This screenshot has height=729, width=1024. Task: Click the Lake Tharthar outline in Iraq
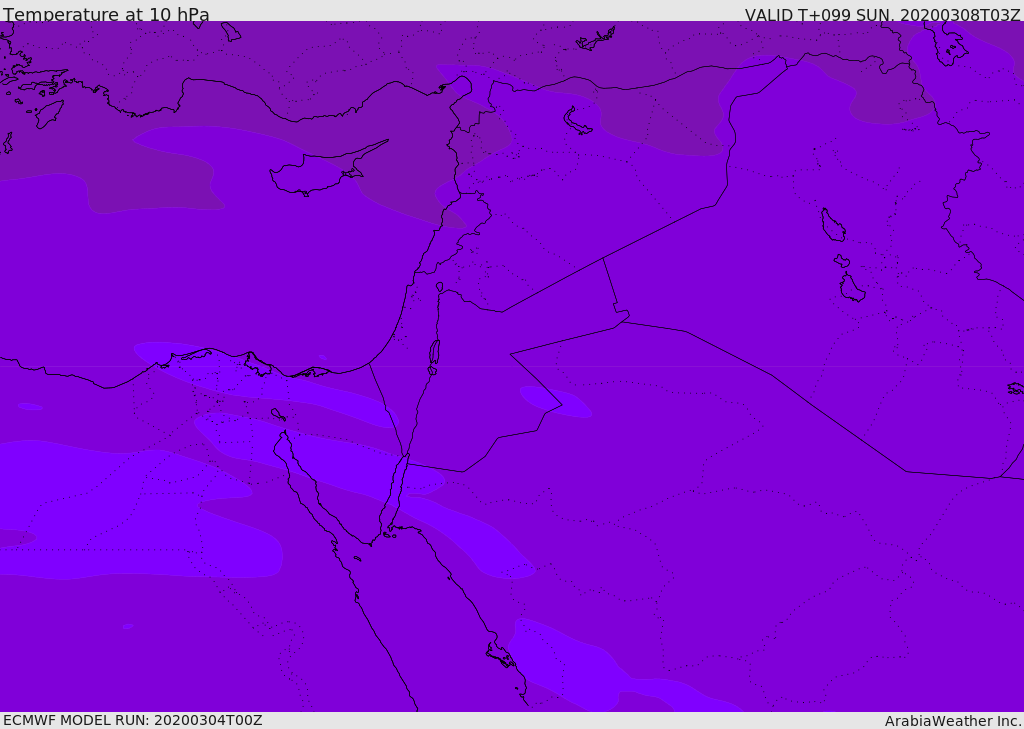832,225
